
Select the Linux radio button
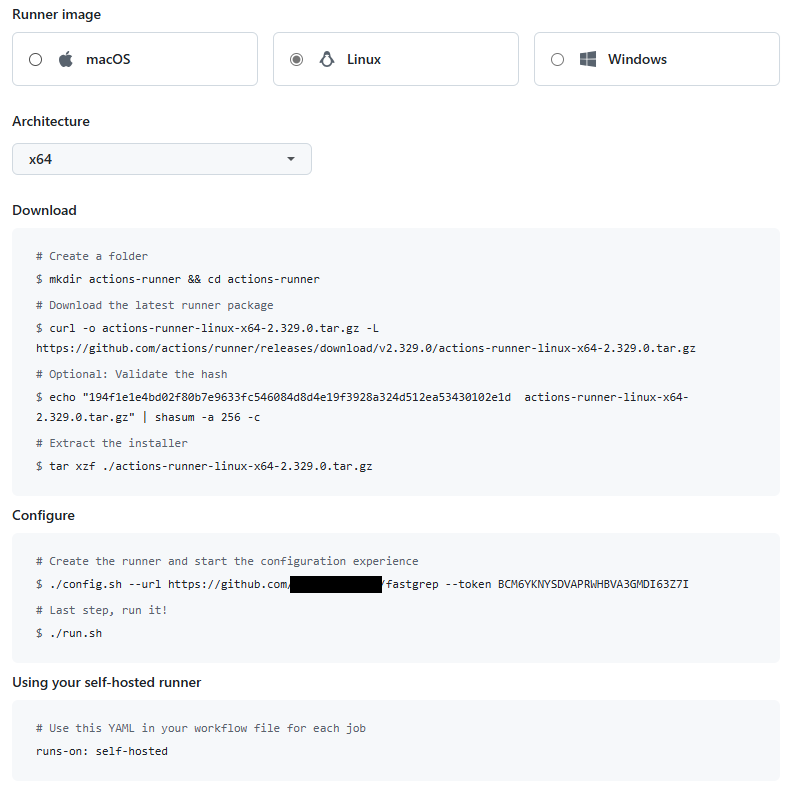coord(297,59)
